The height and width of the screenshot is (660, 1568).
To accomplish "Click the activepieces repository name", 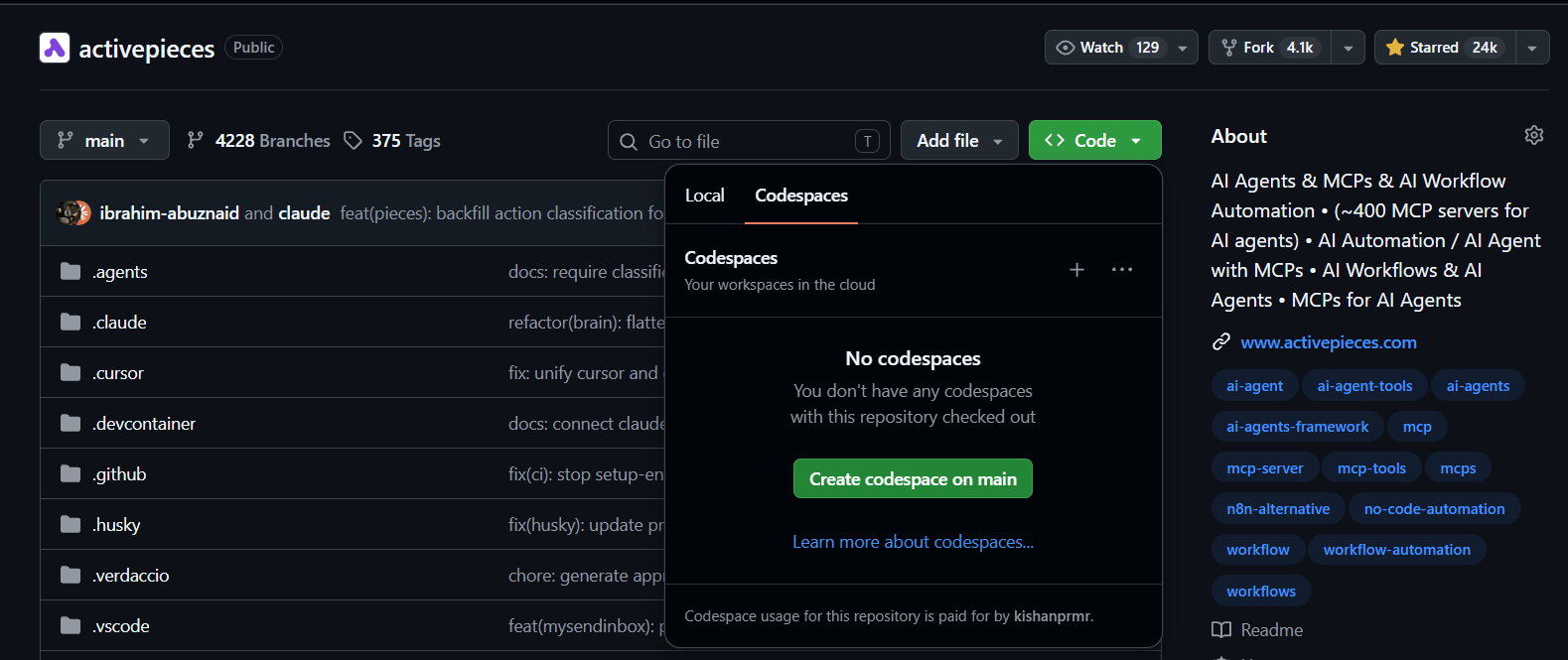I will (x=147, y=49).
